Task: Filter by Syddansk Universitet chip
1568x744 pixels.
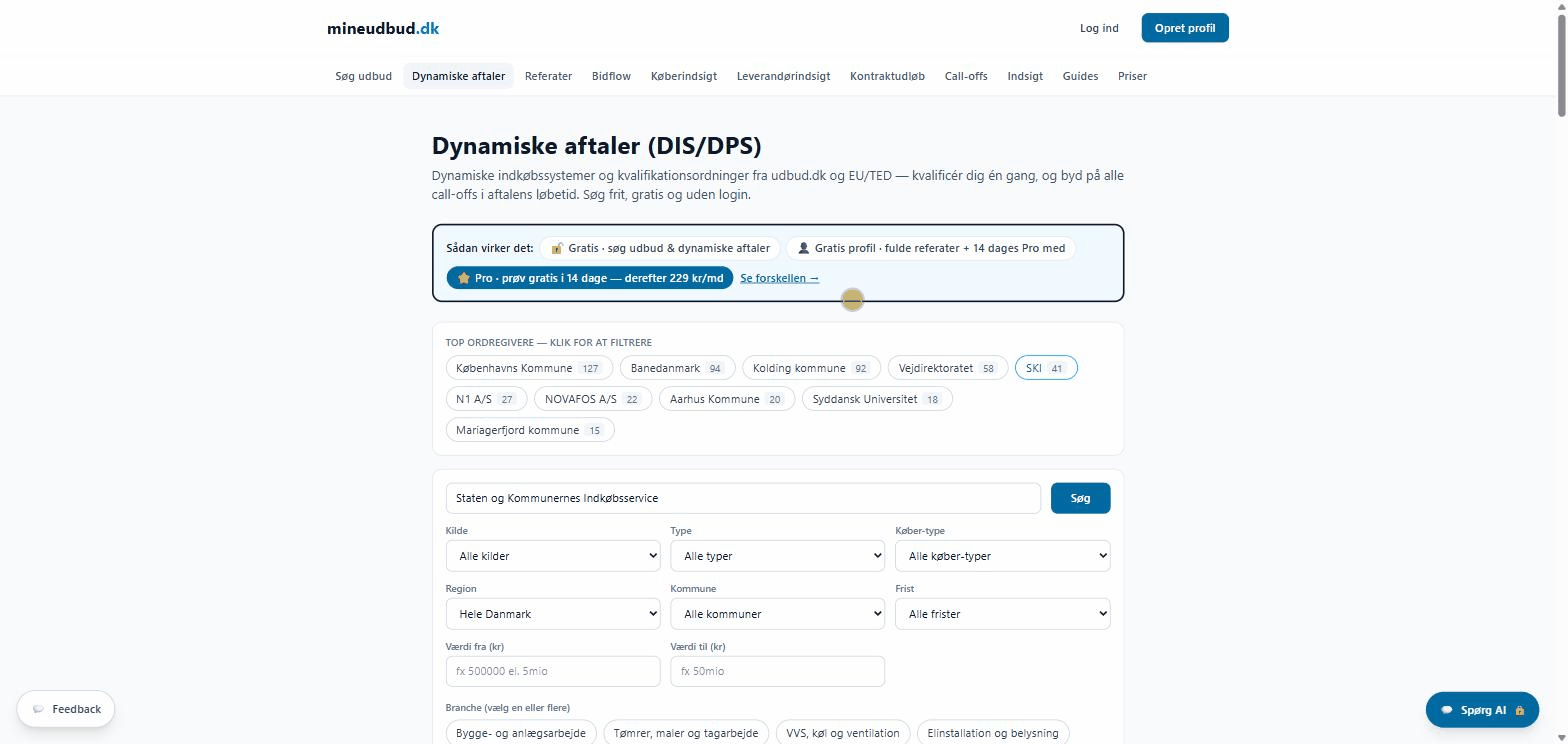Action: (877, 399)
